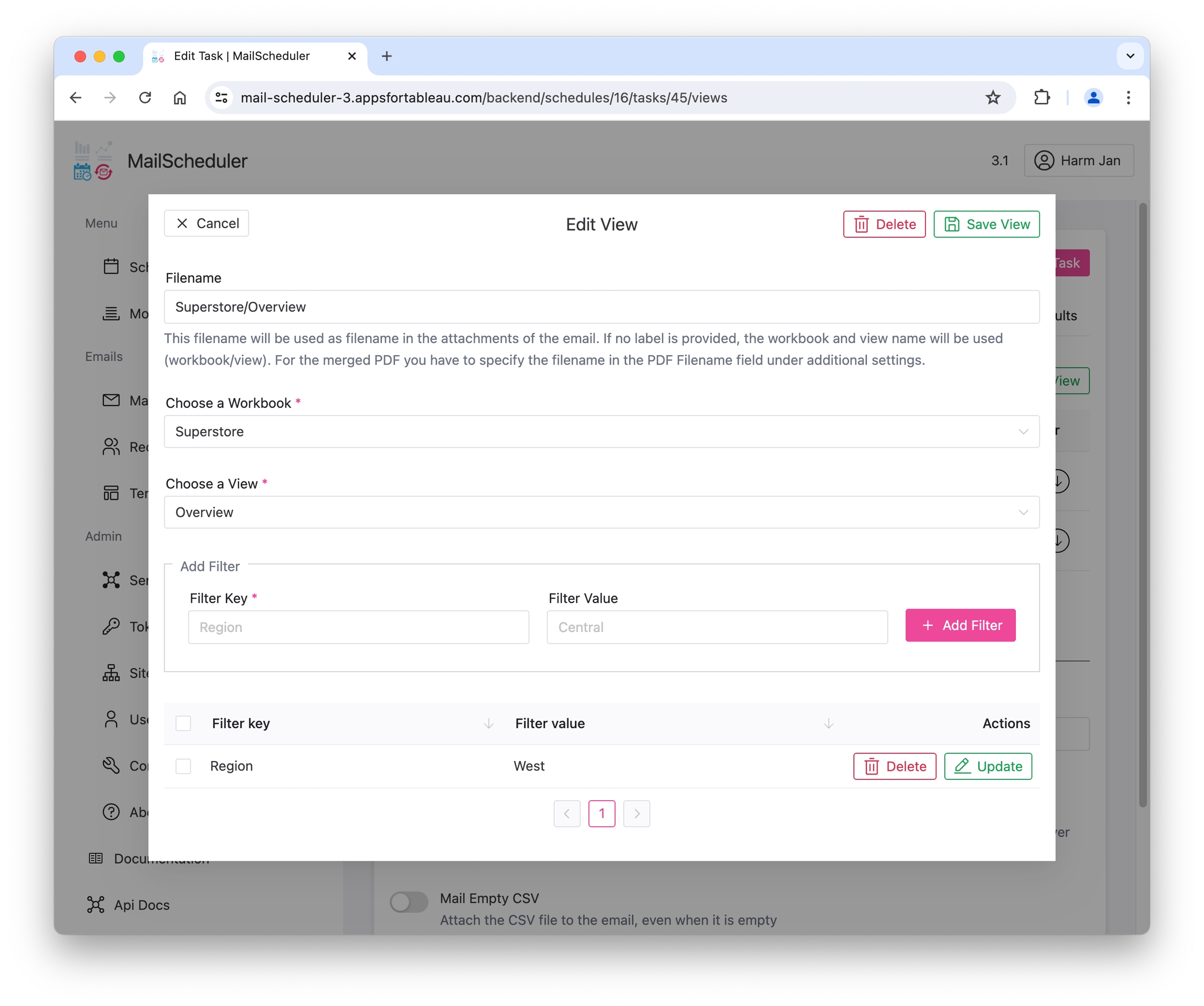Open a new browser tab
The width and height of the screenshot is (1204, 1006).
coord(387,56)
